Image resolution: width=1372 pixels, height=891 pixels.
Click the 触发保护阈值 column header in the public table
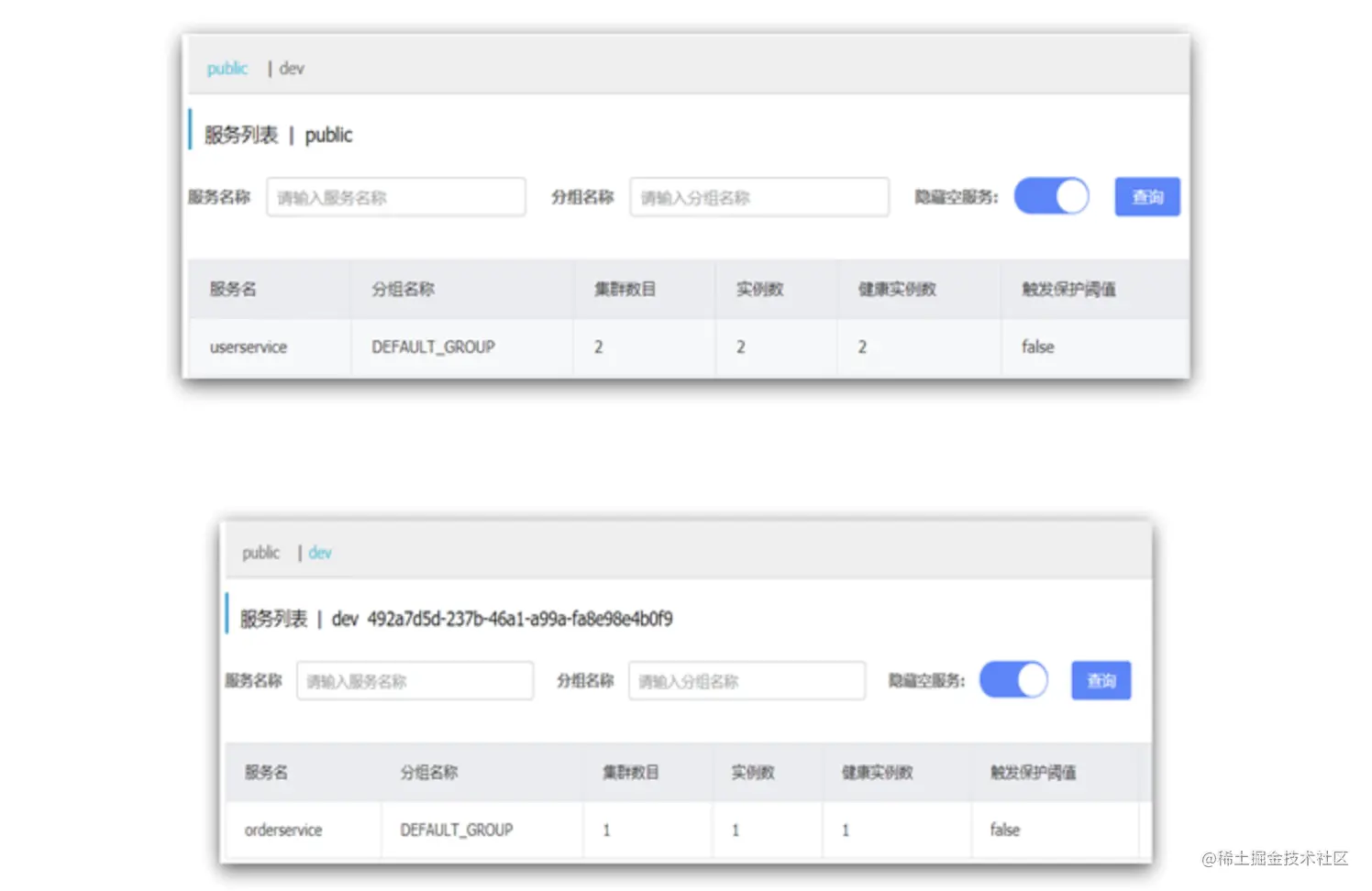coord(1068,290)
